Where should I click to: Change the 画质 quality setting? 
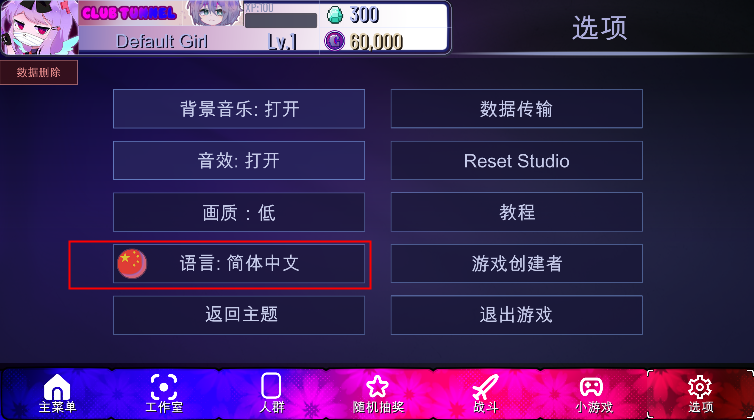[239, 212]
